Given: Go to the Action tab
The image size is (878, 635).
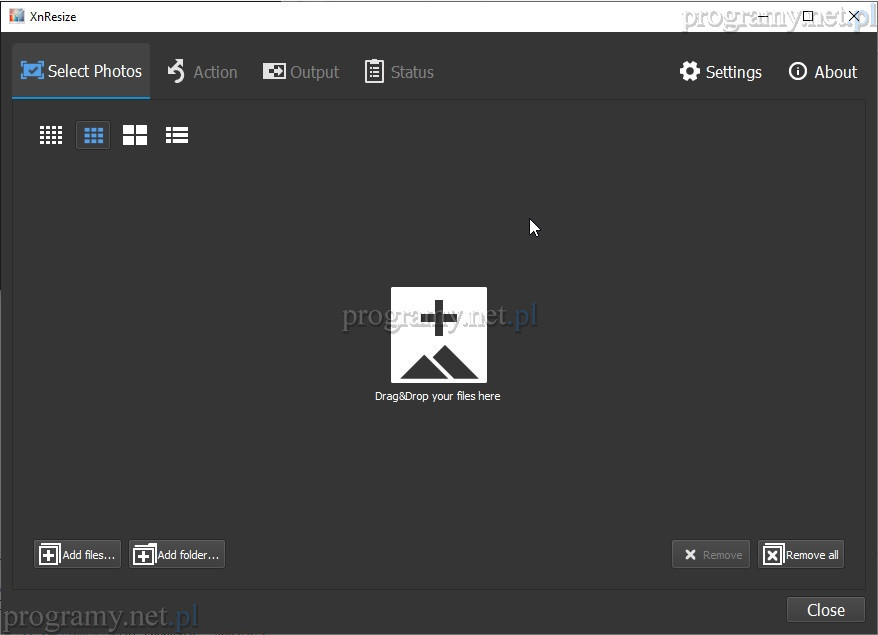Looking at the screenshot, I should [202, 72].
